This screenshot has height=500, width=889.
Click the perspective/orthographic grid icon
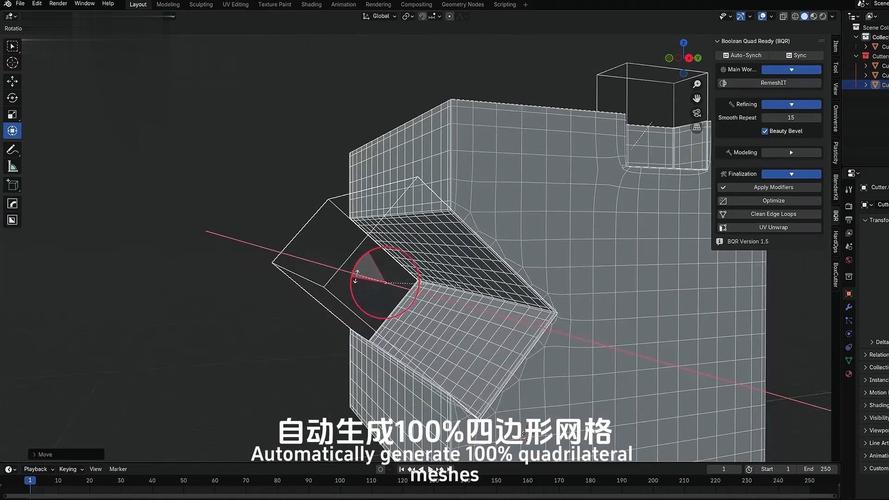[x=697, y=128]
